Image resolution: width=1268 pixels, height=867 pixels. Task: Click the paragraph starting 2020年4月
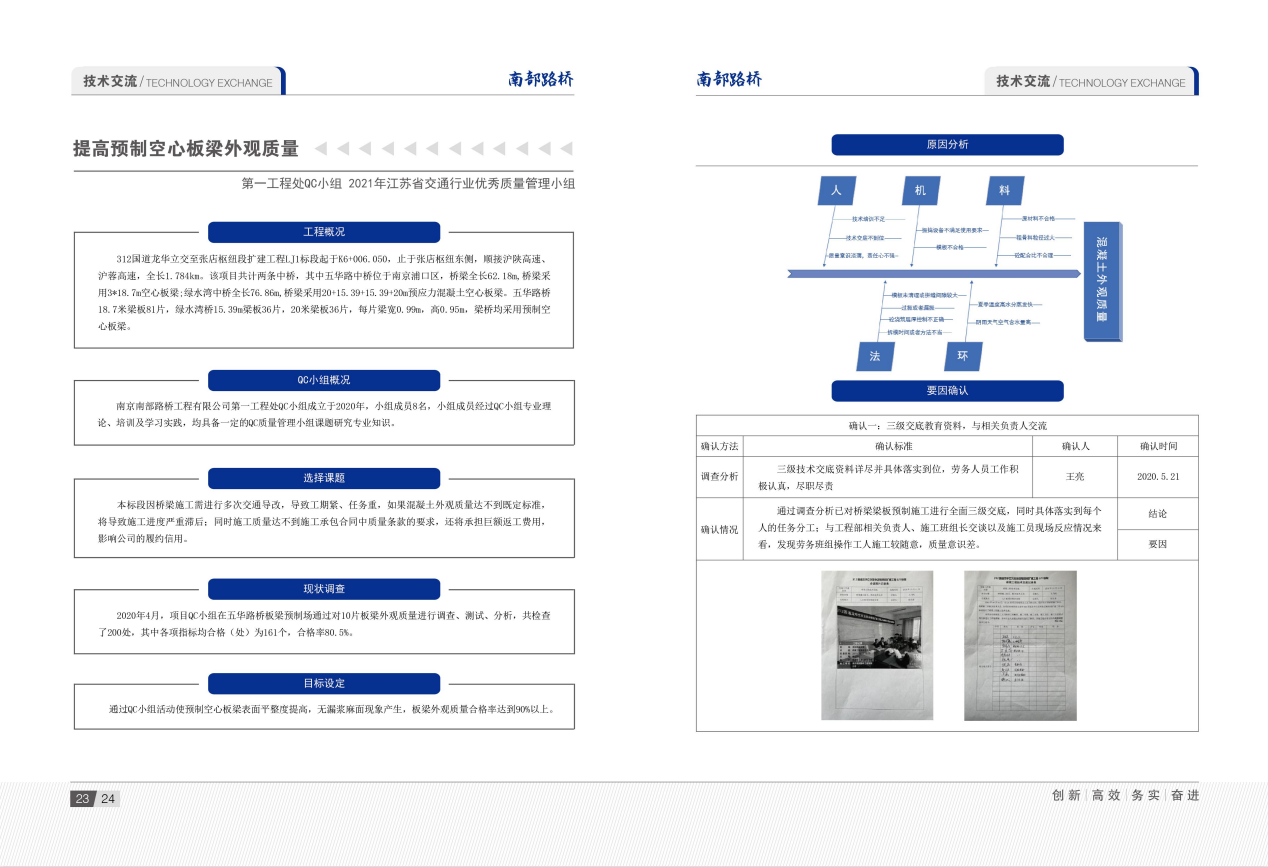[x=324, y=624]
